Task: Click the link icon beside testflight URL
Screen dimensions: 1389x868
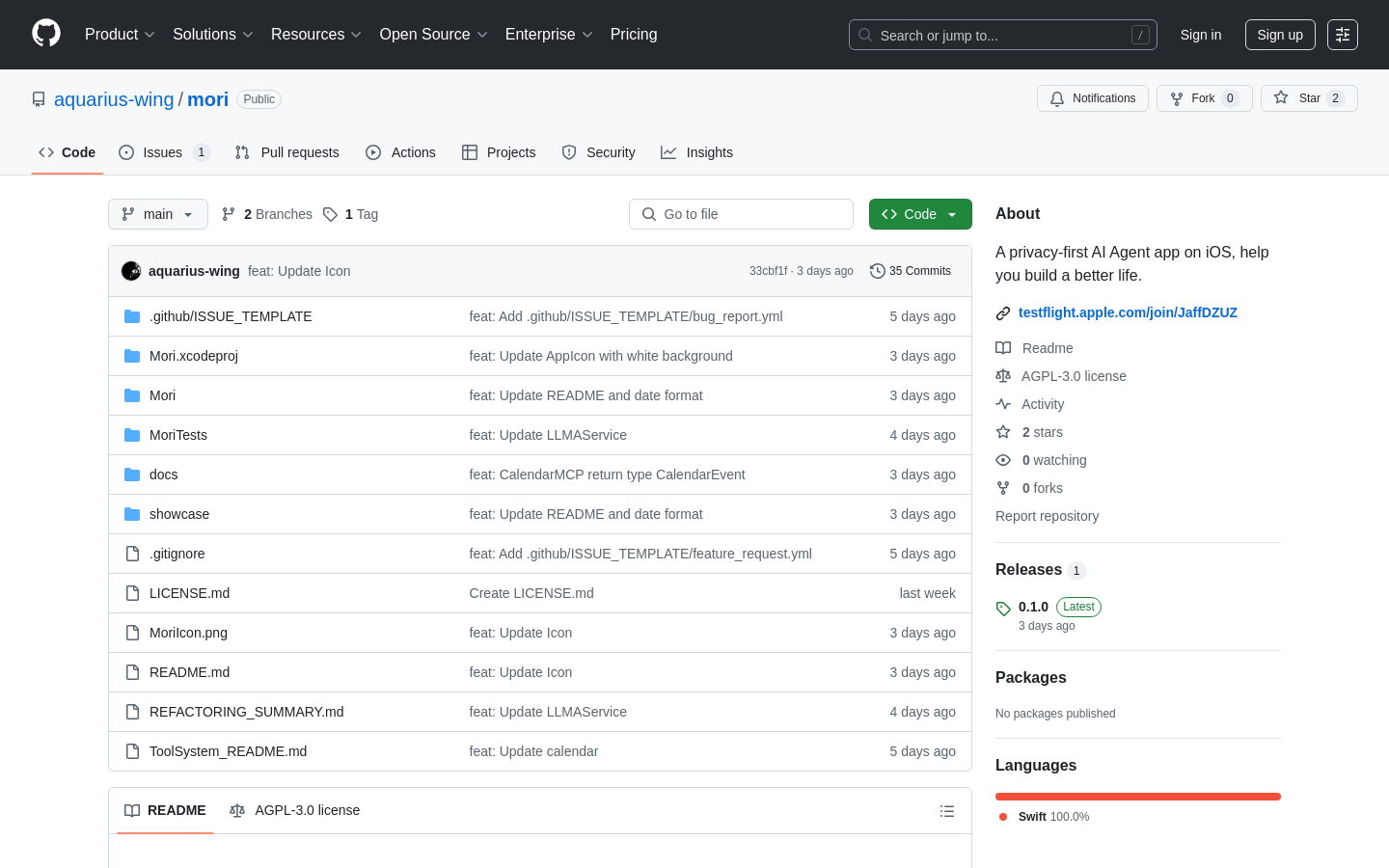Action: pos(1003,313)
